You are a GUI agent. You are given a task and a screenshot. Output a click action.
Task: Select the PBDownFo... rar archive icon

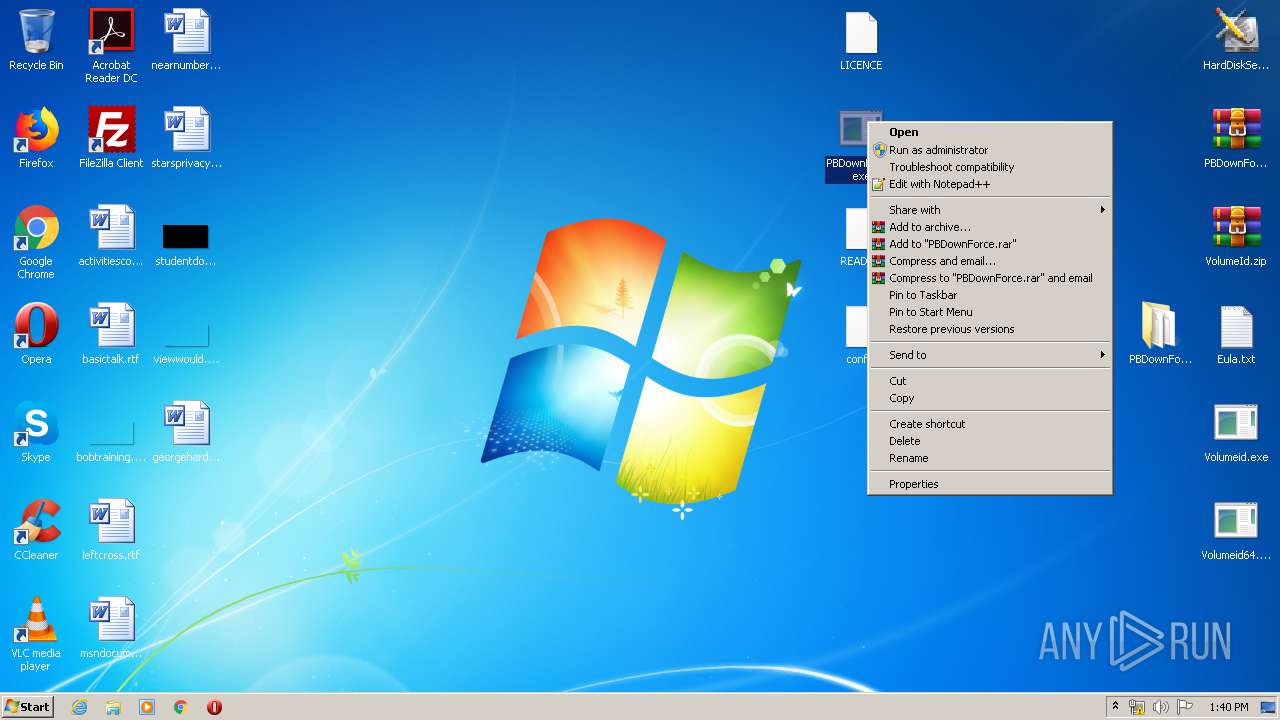(x=1236, y=138)
